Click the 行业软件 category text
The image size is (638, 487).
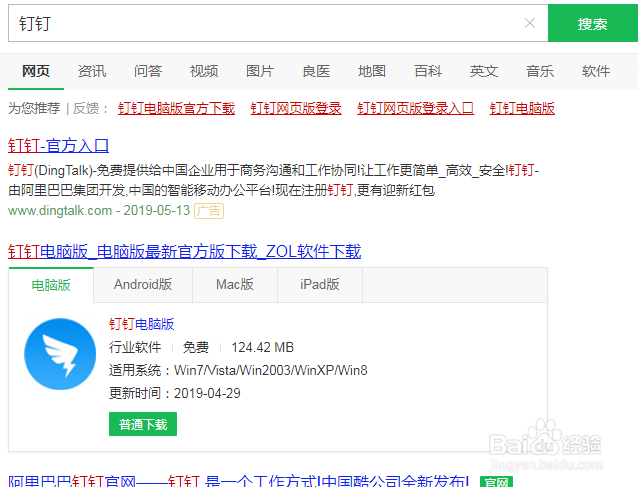(x=135, y=347)
